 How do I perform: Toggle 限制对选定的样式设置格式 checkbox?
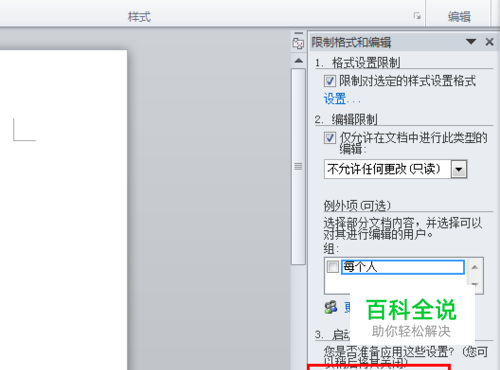click(x=330, y=81)
